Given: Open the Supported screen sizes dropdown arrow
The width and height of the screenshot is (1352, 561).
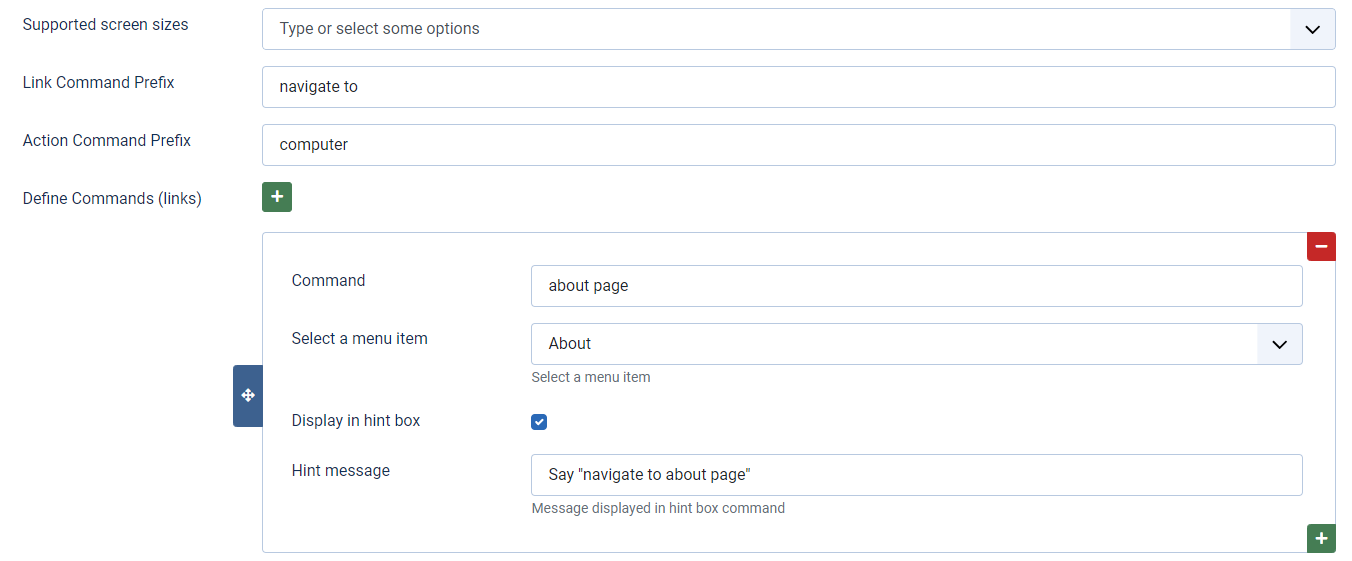Looking at the screenshot, I should pyautogui.click(x=1312, y=29).
